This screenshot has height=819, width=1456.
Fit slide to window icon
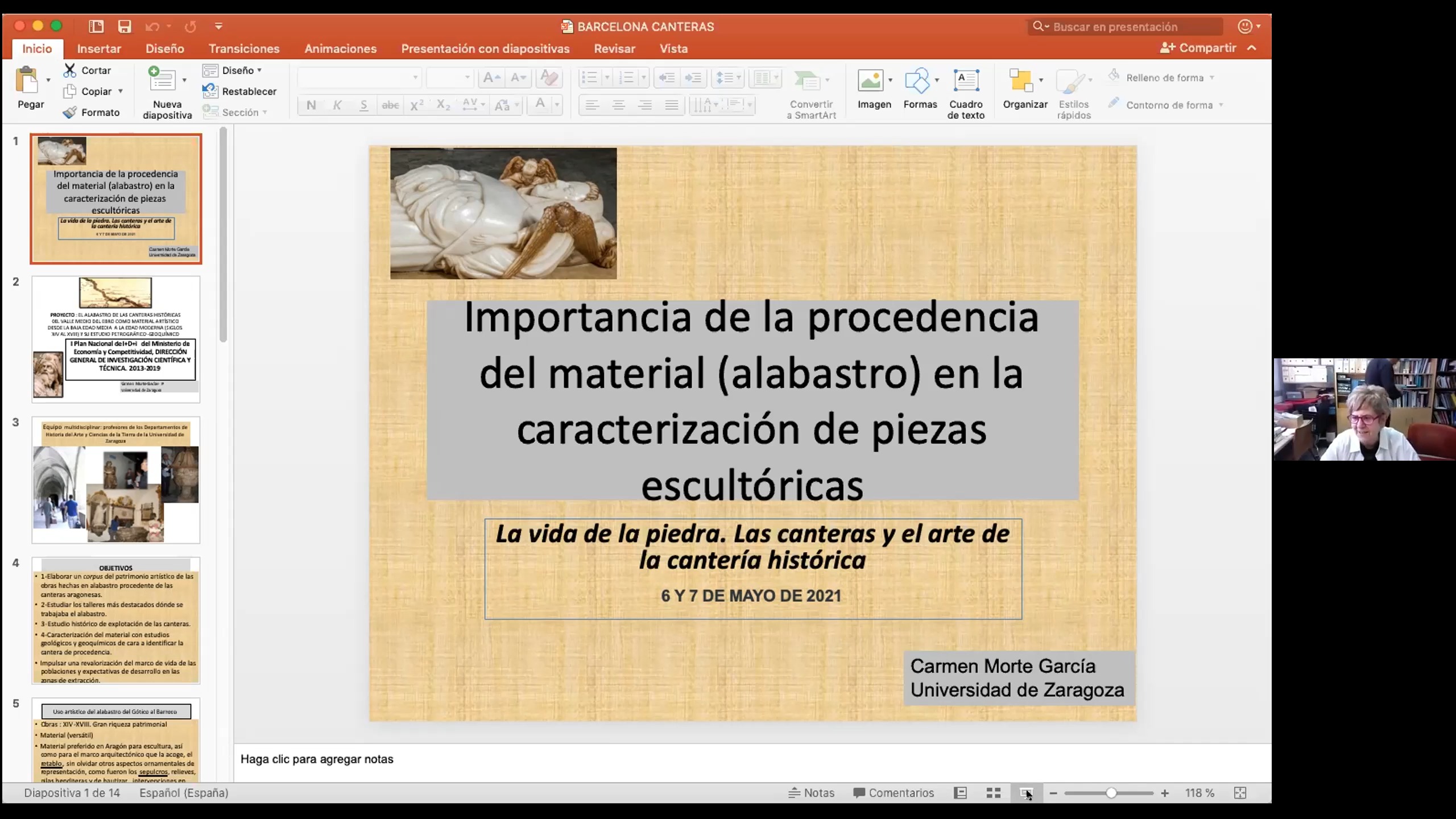click(1240, 793)
